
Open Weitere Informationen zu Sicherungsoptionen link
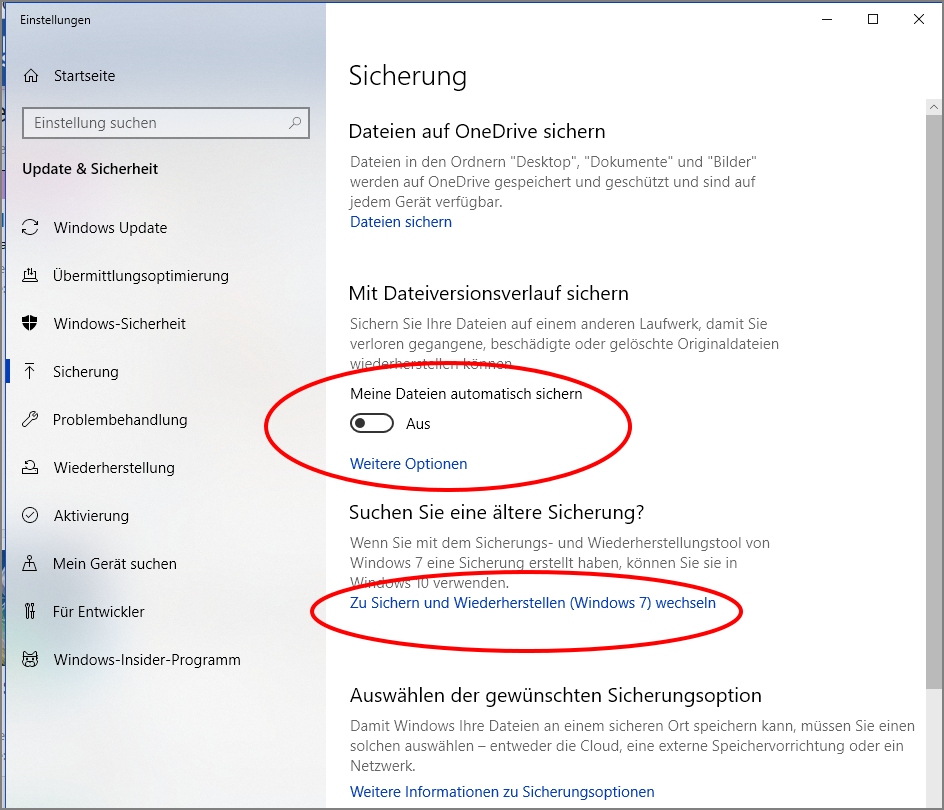502,791
